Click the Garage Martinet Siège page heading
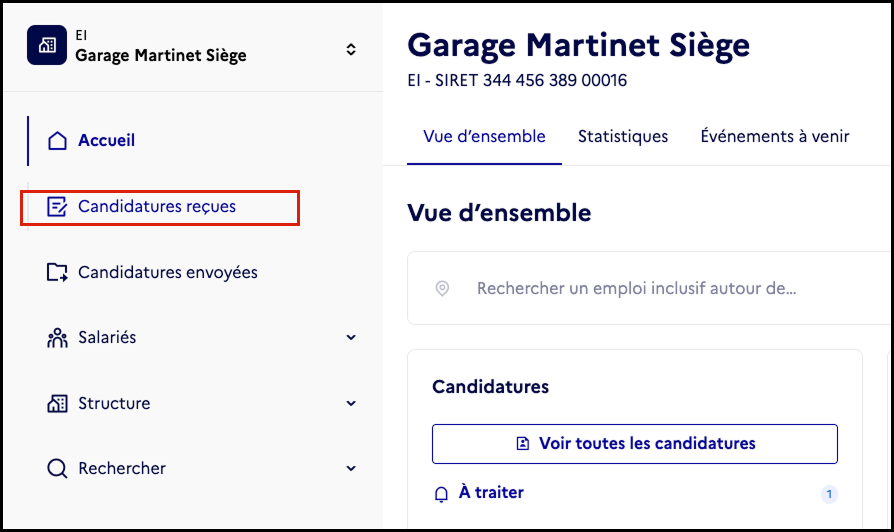 (578, 46)
